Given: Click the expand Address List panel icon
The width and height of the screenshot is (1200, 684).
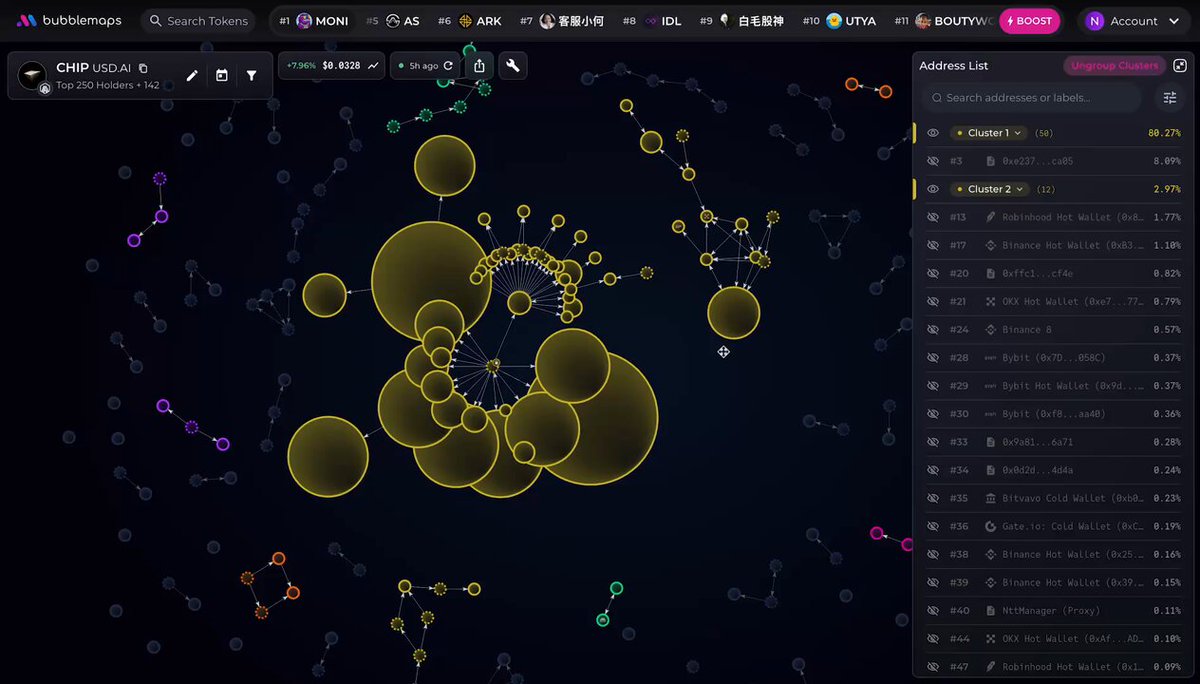Looking at the screenshot, I should (1180, 66).
